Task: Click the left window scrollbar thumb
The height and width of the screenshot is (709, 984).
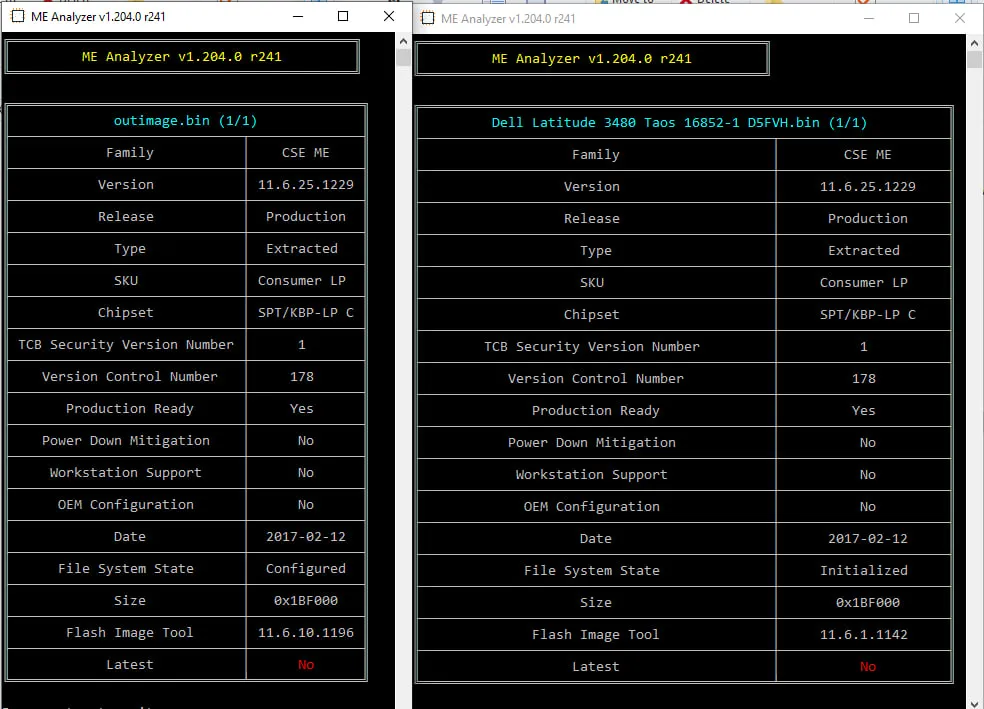Action: pyautogui.click(x=404, y=58)
